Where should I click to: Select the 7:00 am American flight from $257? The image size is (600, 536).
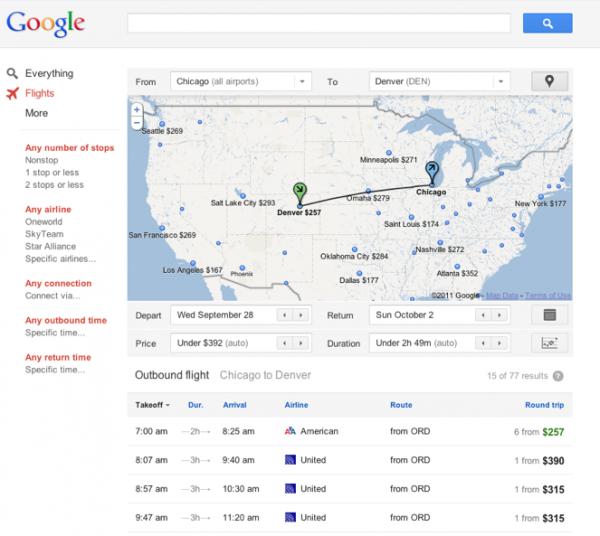350,431
